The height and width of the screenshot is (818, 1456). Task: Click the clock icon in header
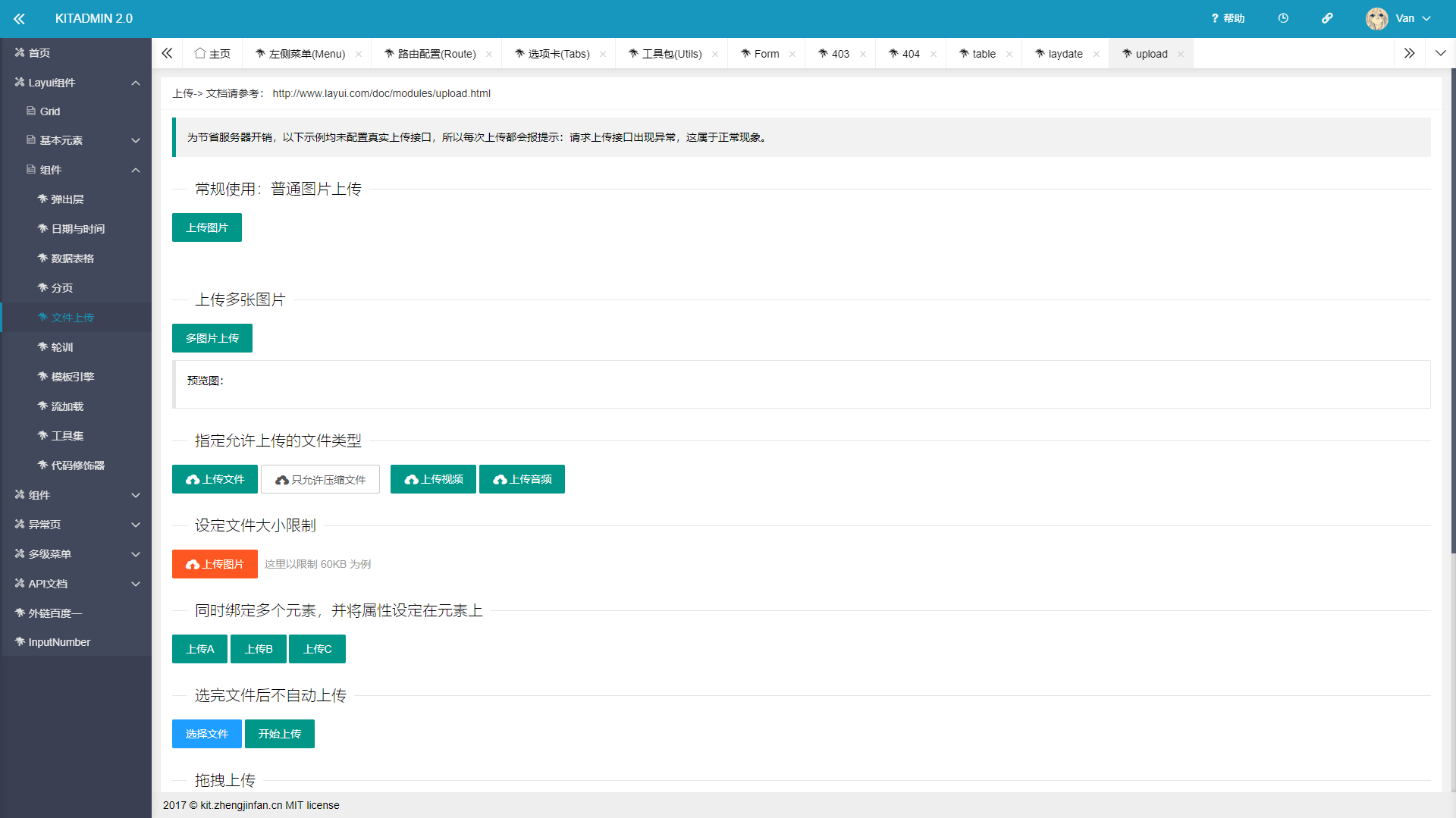[1283, 18]
